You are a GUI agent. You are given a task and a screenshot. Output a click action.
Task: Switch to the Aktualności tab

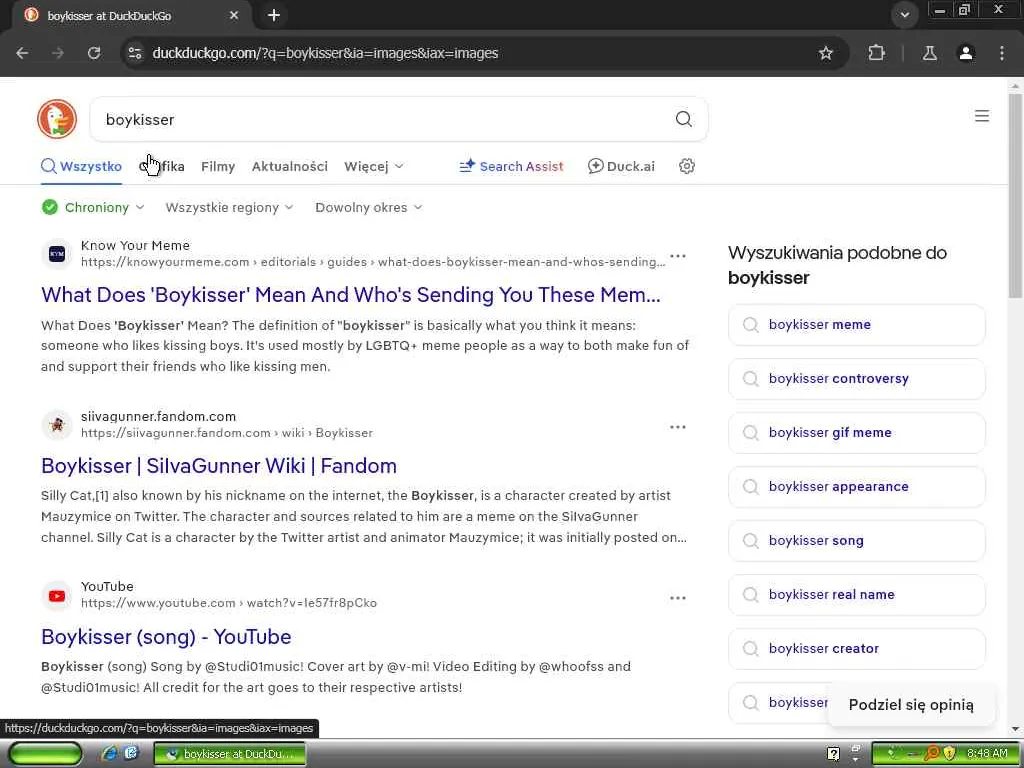pyautogui.click(x=290, y=167)
